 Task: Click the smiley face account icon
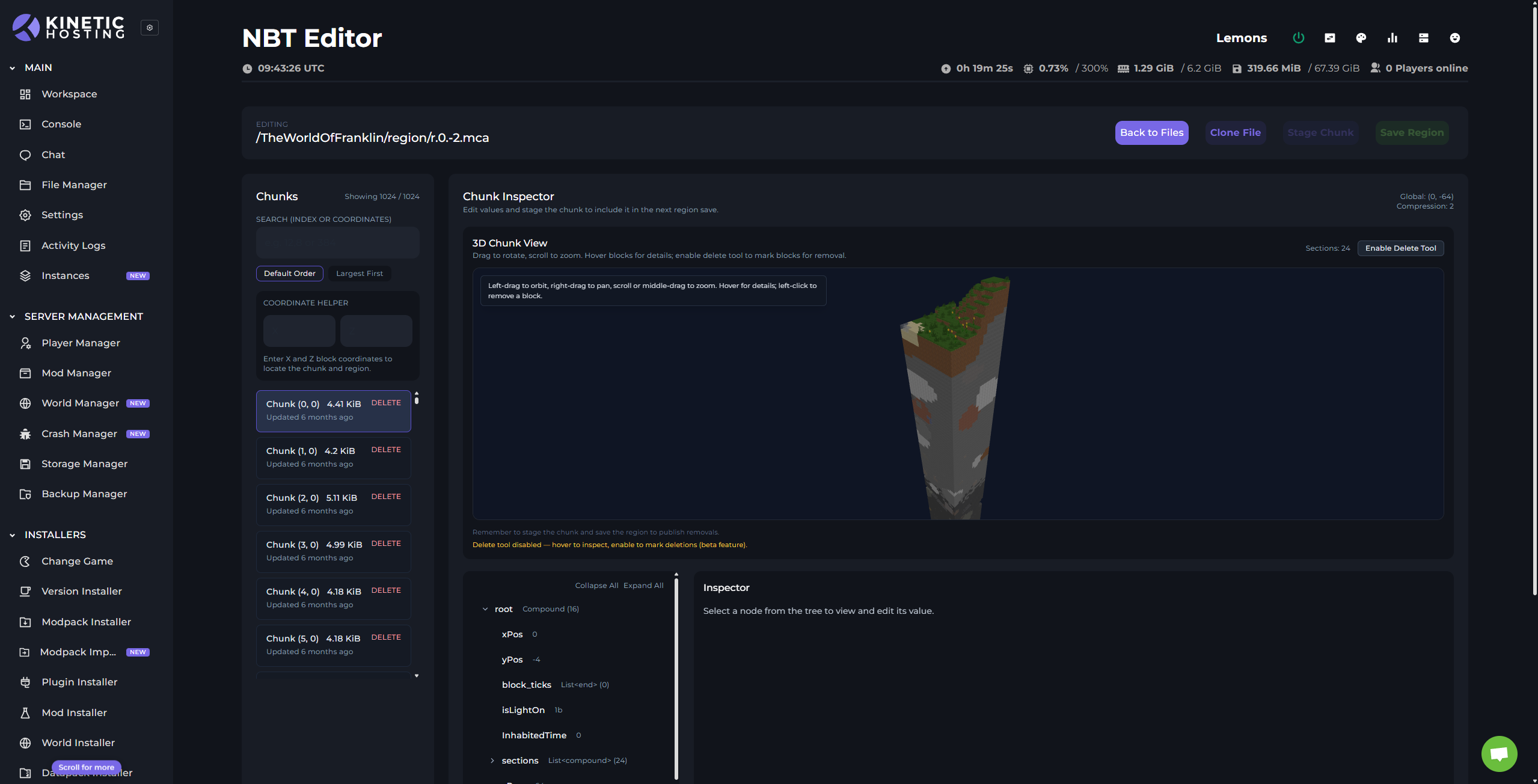point(1454,38)
